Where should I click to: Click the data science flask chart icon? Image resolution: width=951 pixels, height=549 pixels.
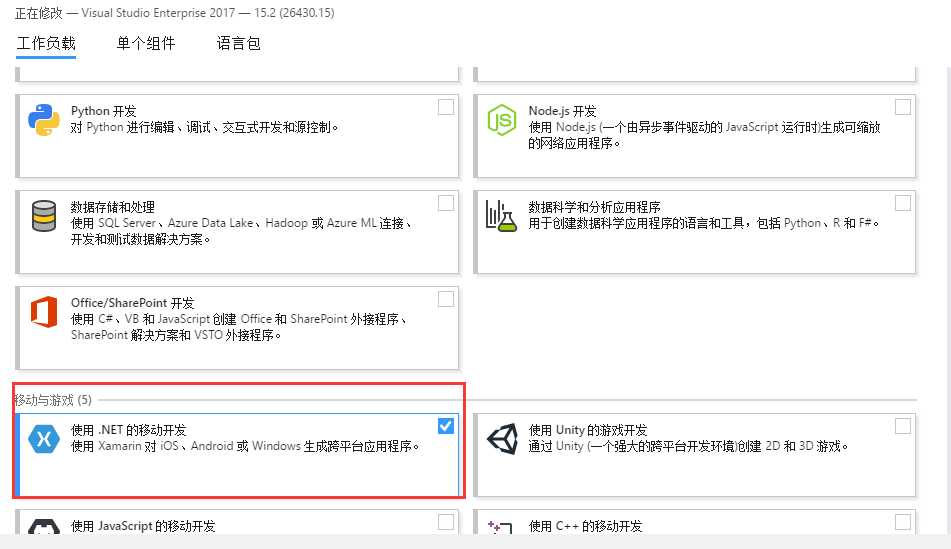coord(501,216)
